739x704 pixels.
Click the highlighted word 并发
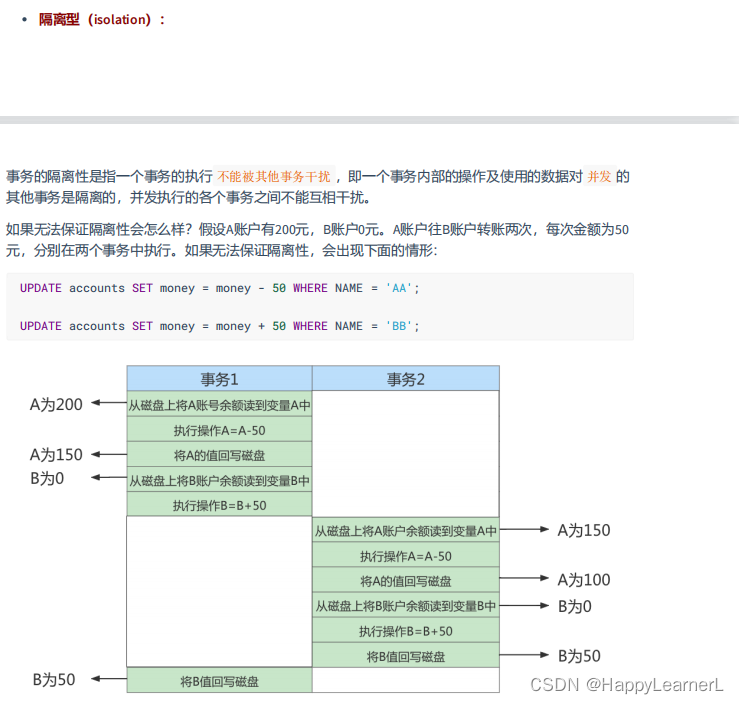tap(599, 177)
